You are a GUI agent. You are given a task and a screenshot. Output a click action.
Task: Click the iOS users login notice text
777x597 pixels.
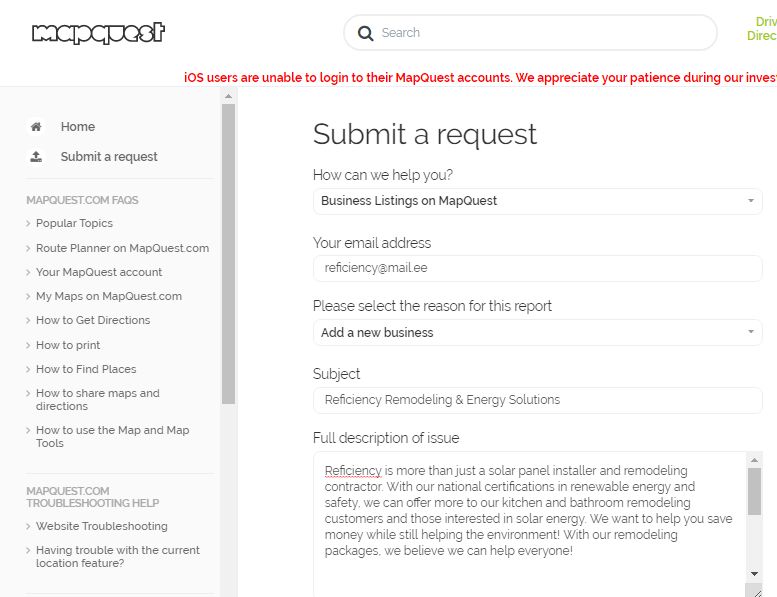[x=480, y=78]
